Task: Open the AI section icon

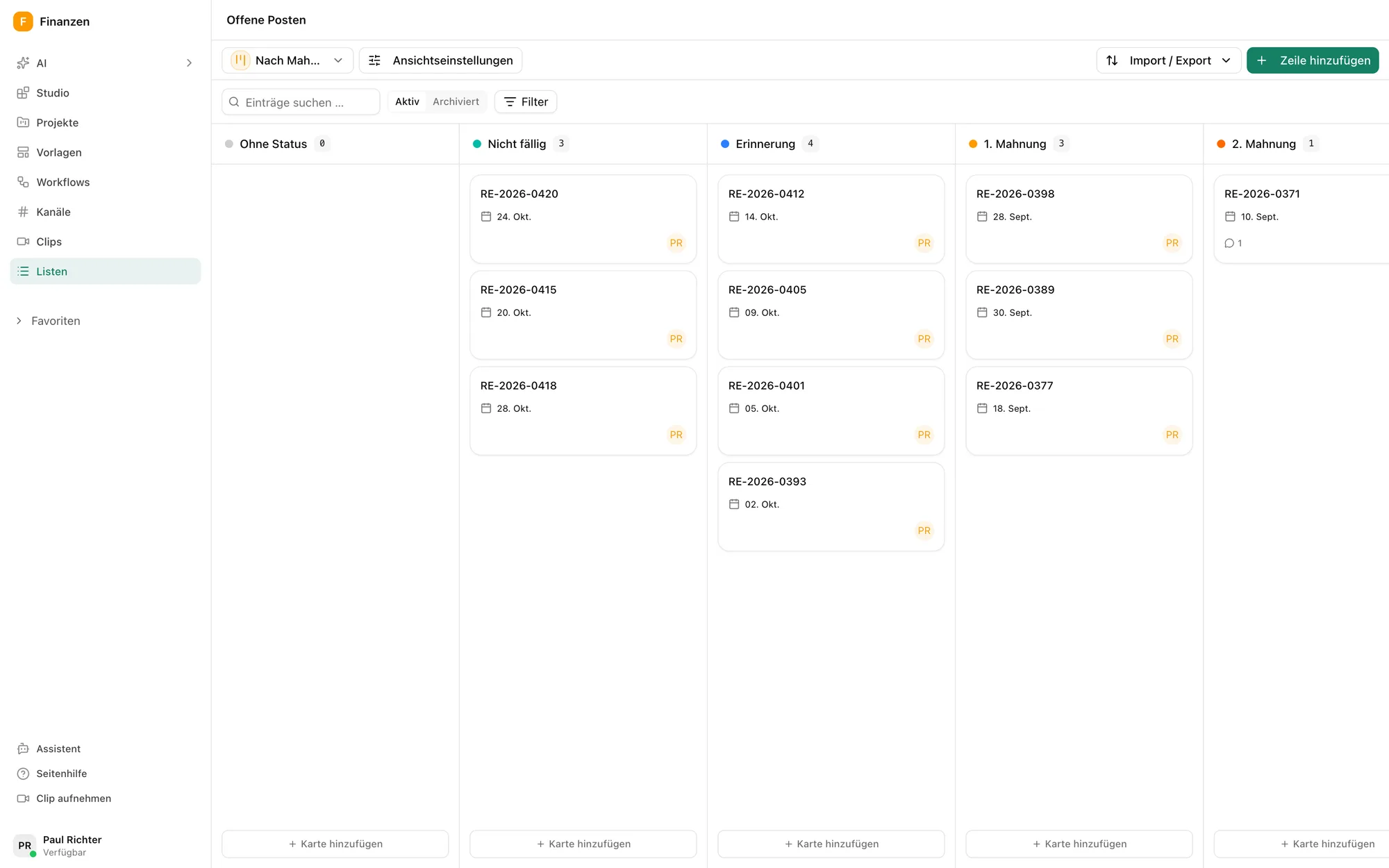Action: (23, 63)
